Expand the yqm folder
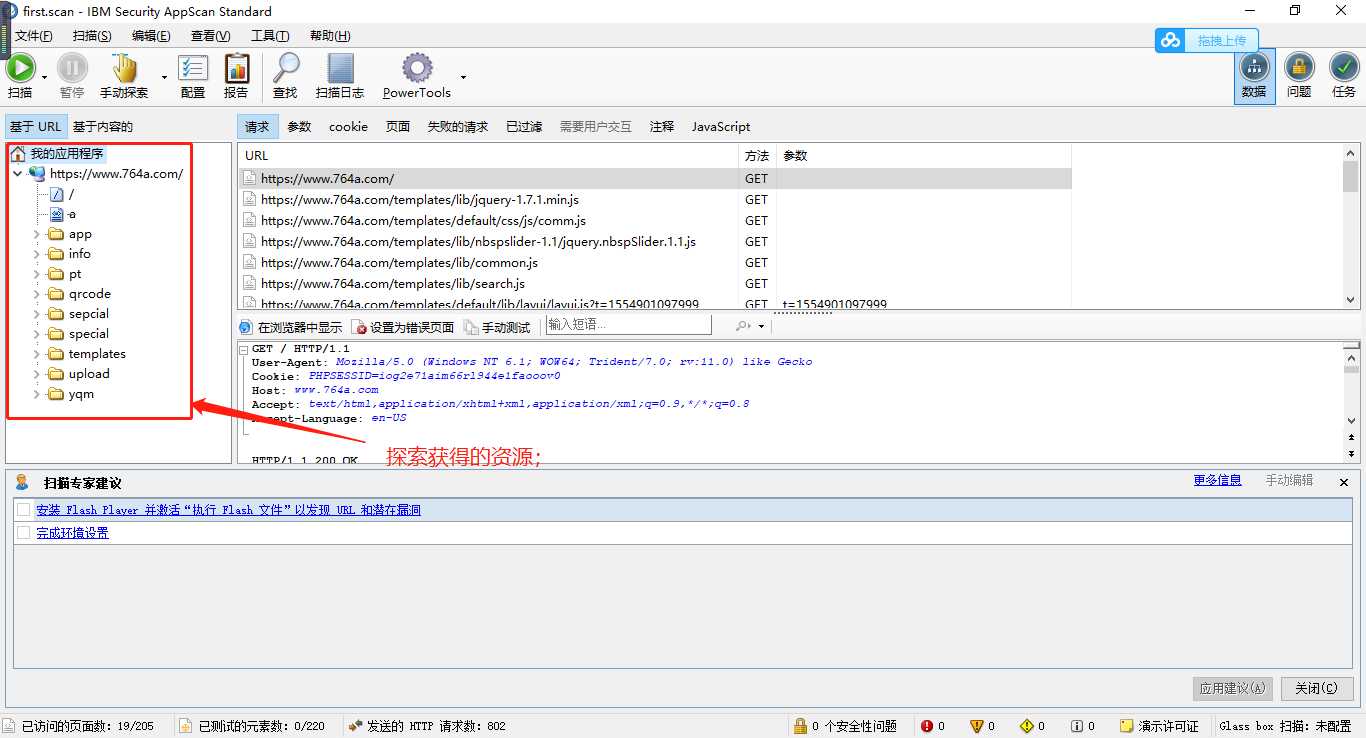 coord(37,394)
